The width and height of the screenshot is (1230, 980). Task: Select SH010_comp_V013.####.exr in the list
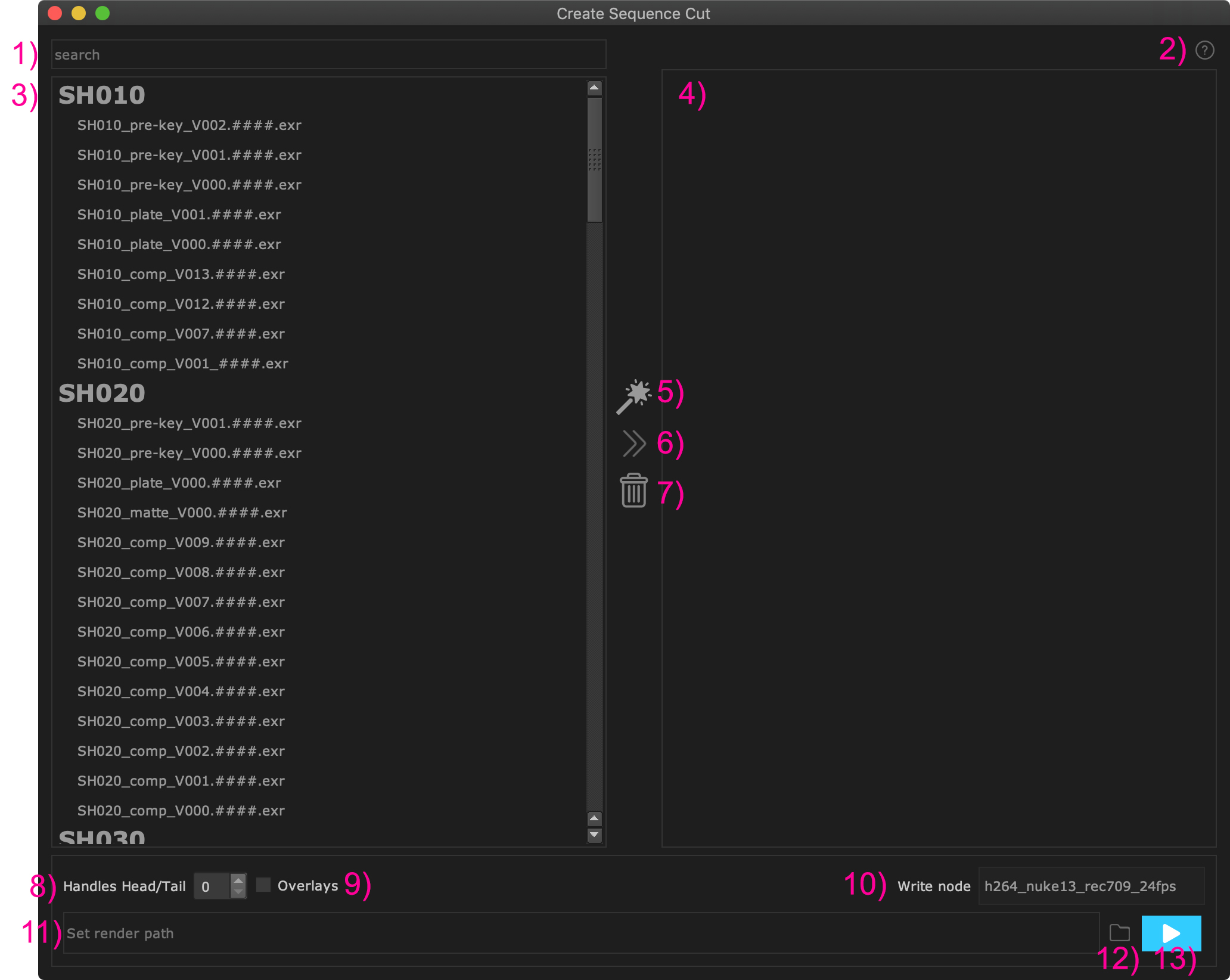(x=181, y=274)
